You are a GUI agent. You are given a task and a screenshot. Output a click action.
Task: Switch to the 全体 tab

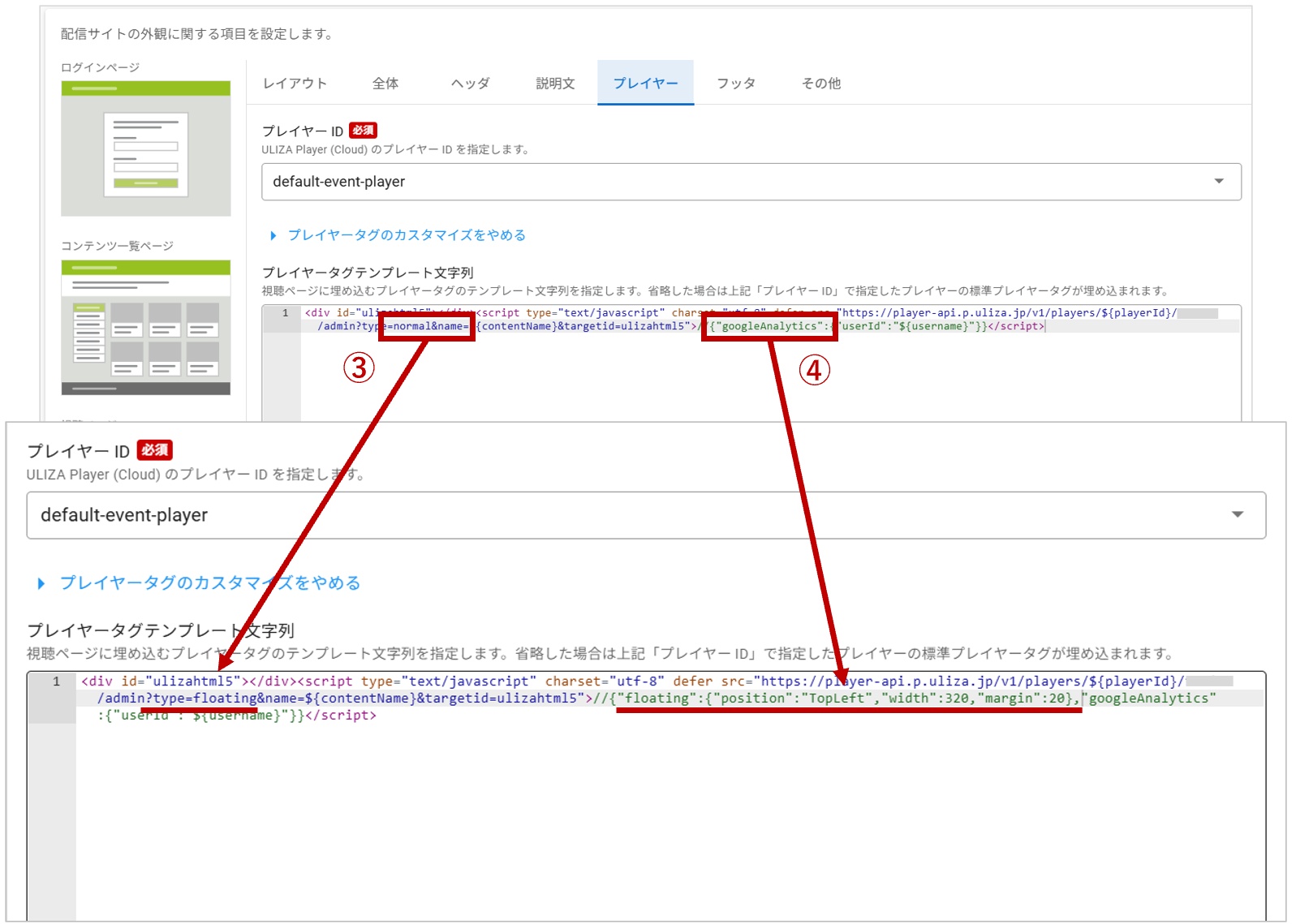point(385,84)
